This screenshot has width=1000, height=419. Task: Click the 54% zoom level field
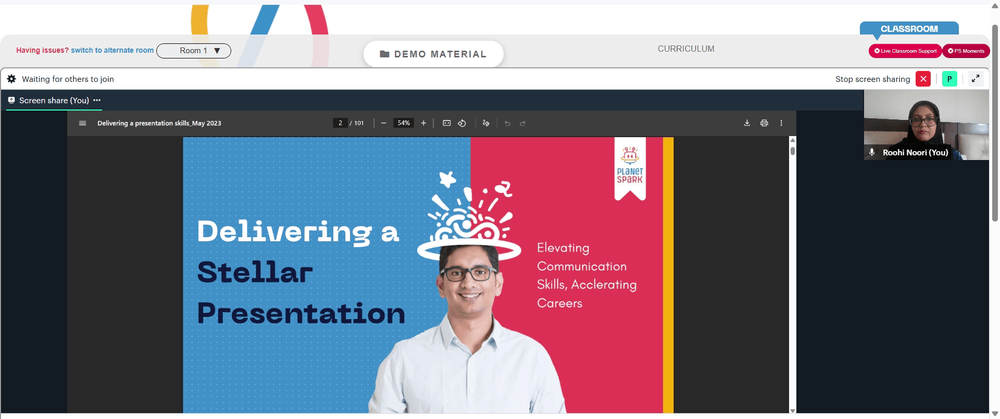(403, 123)
